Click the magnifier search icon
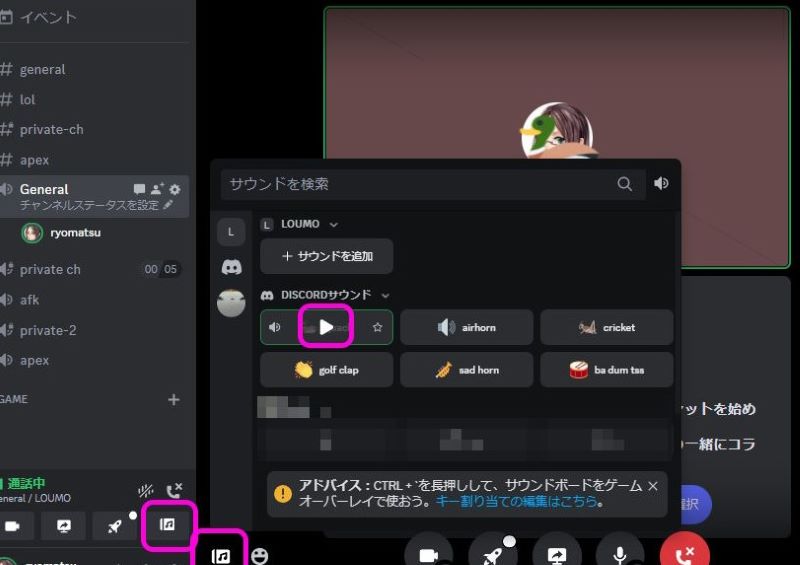Viewport: 800px width, 565px height. pos(624,184)
